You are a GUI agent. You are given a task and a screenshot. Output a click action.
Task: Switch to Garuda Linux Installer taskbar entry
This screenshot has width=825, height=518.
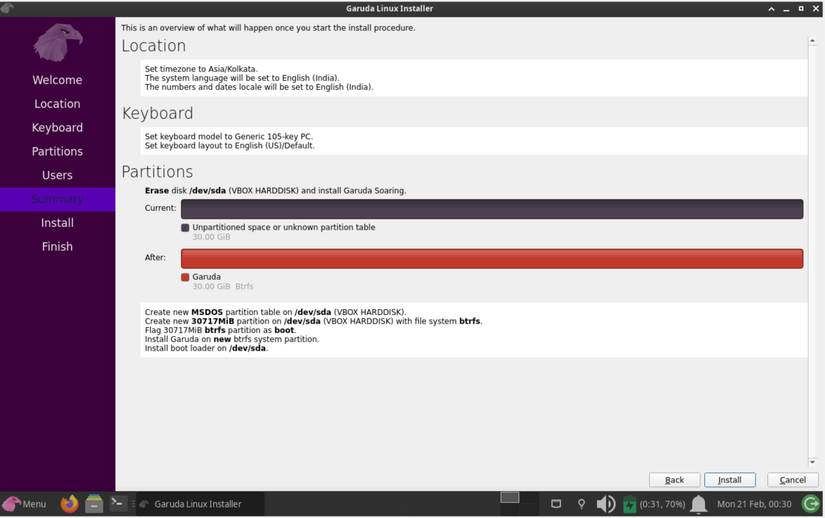pyautogui.click(x=198, y=504)
